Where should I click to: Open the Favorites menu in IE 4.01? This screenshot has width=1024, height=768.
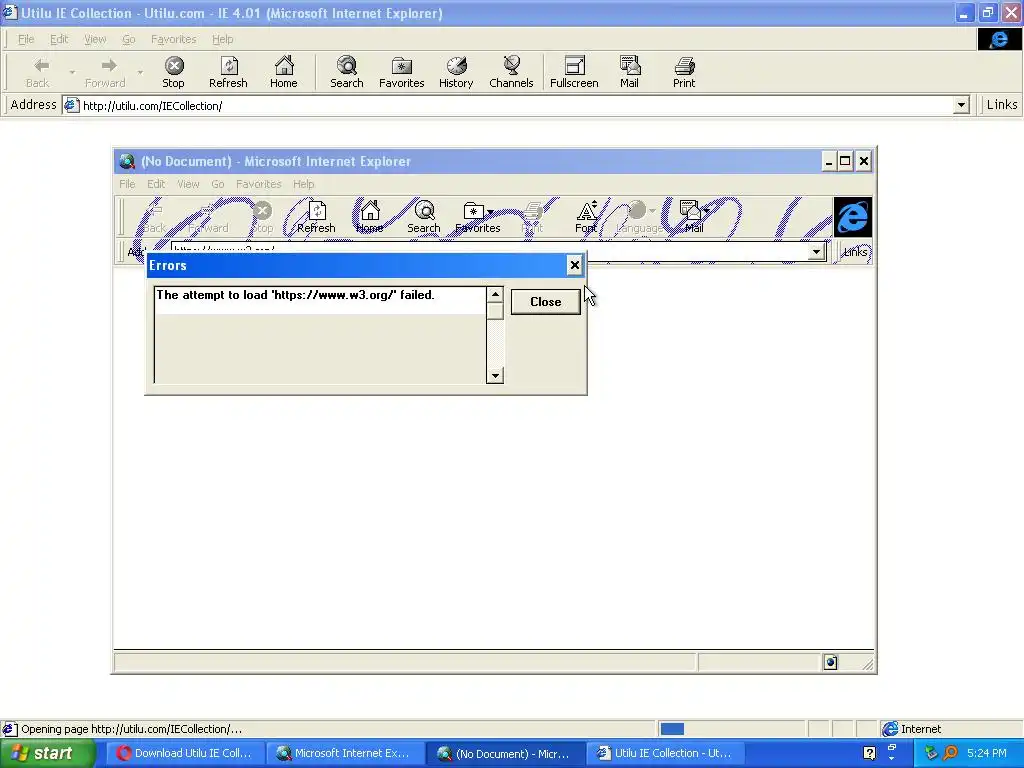tap(173, 39)
